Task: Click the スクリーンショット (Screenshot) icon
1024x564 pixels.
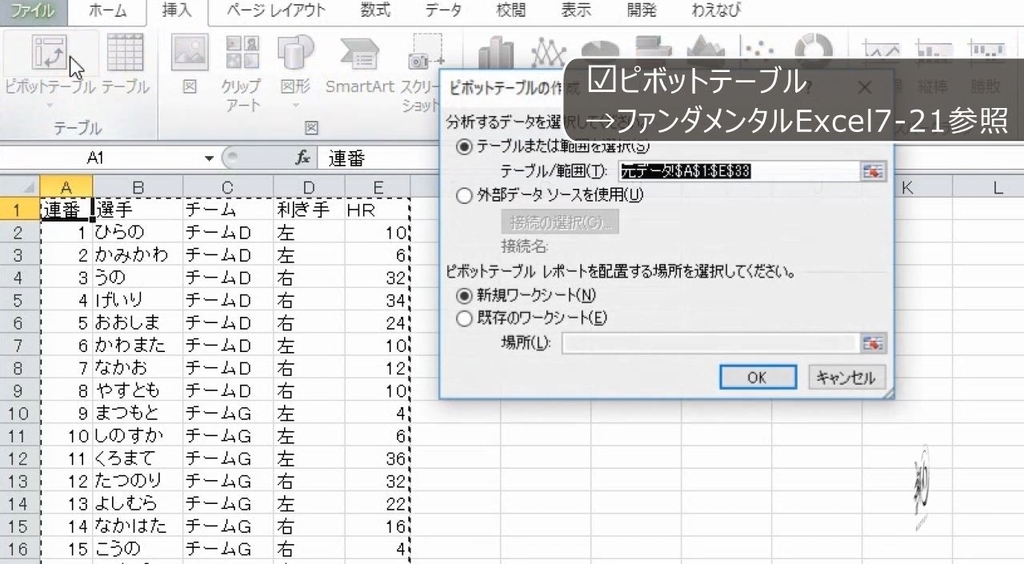Action: [x=424, y=54]
